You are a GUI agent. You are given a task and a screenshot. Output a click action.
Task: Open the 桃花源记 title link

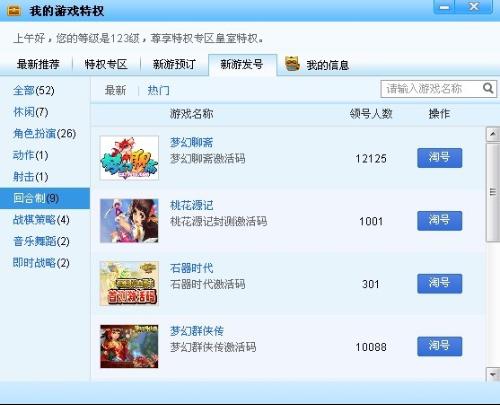pos(191,205)
